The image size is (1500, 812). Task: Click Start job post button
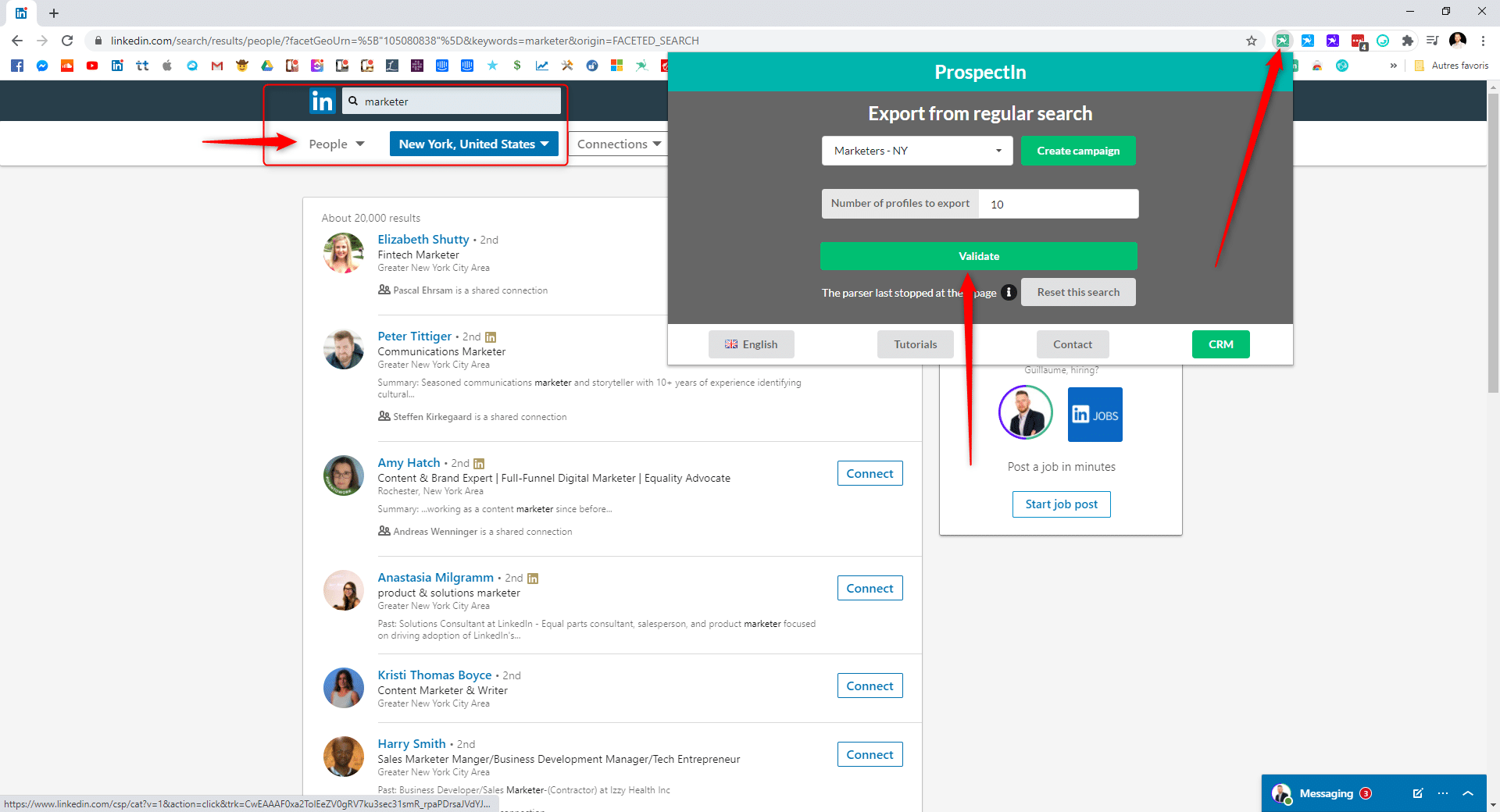pyautogui.click(x=1062, y=504)
